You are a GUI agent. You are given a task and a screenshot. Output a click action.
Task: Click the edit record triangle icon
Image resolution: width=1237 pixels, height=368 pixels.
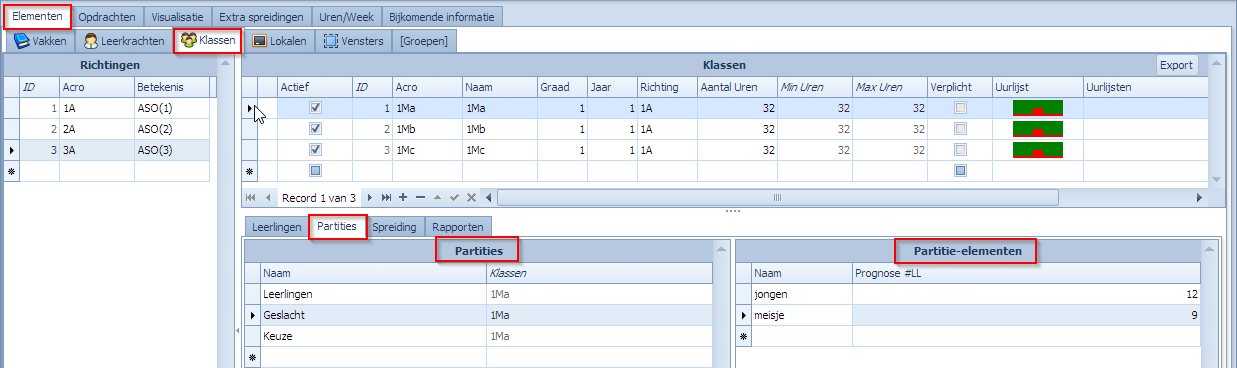point(437,198)
